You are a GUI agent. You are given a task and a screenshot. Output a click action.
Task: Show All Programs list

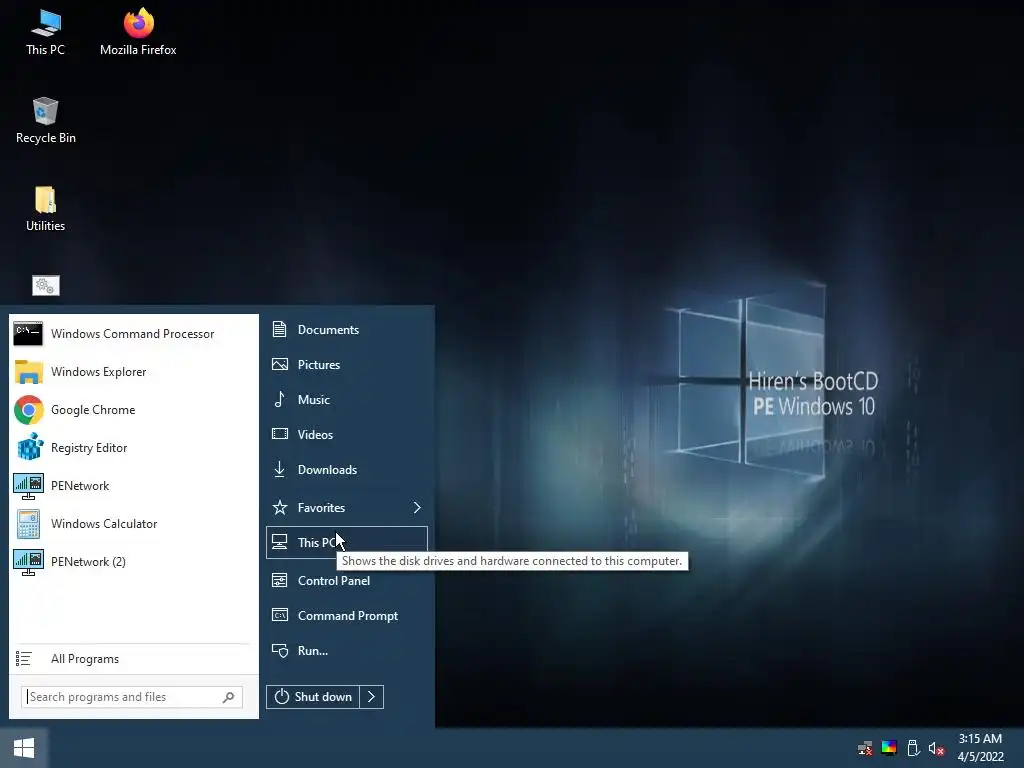click(x=134, y=659)
